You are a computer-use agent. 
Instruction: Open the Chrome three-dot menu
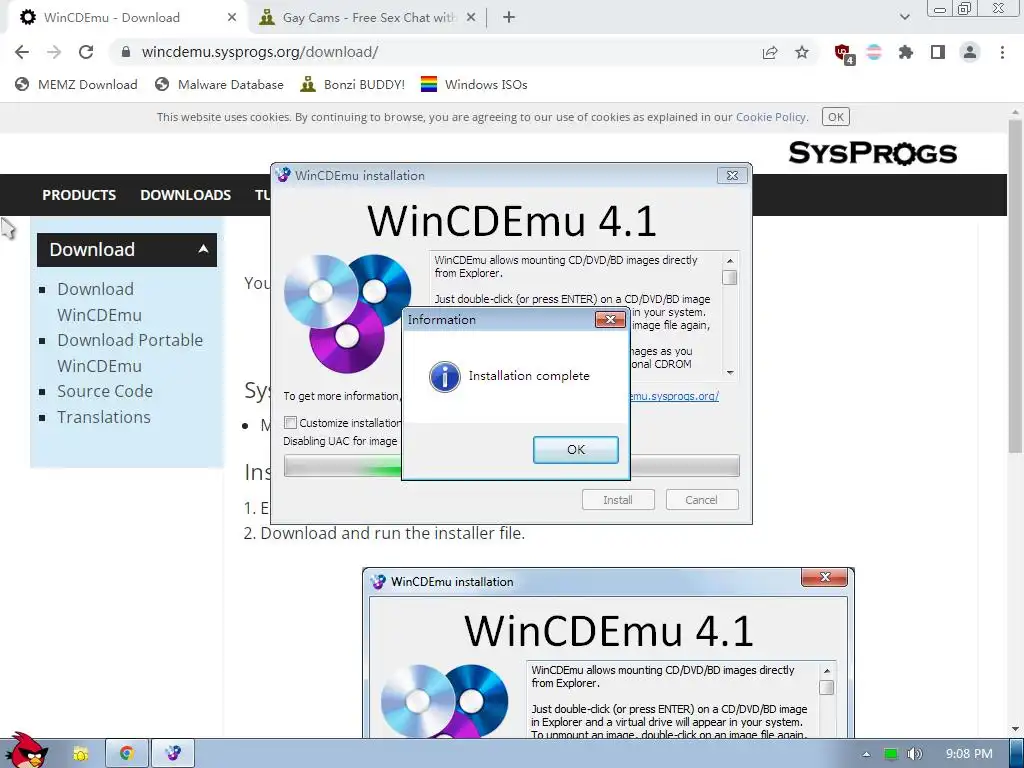[1002, 52]
